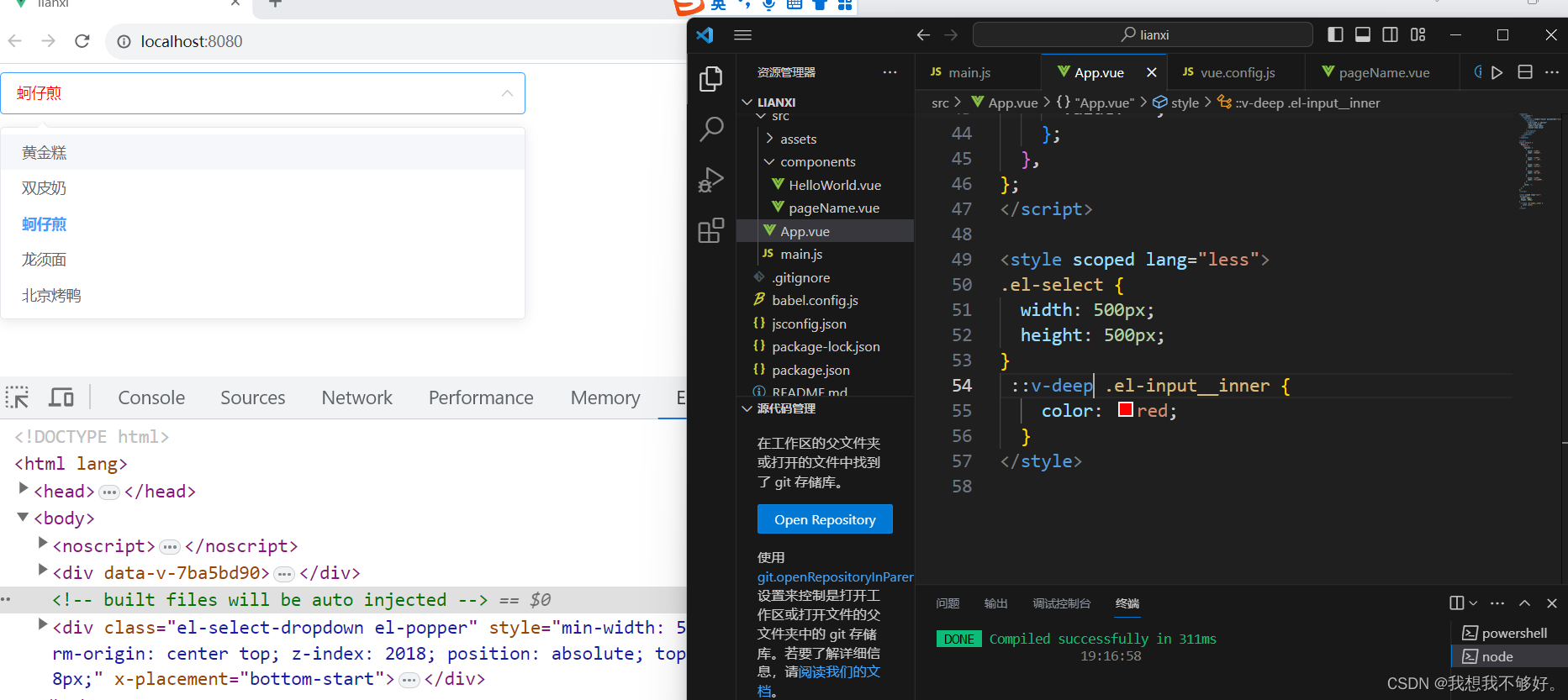Open the VS Code hamburger menu
The image size is (1568, 700).
tap(742, 34)
